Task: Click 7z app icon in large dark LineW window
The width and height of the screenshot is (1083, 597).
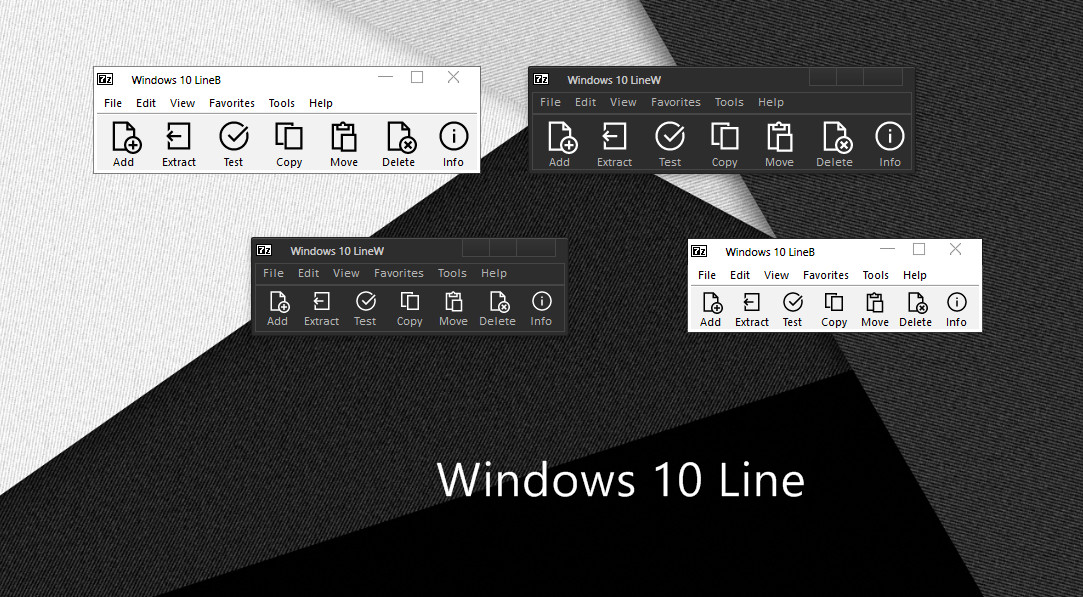Action: [541, 79]
